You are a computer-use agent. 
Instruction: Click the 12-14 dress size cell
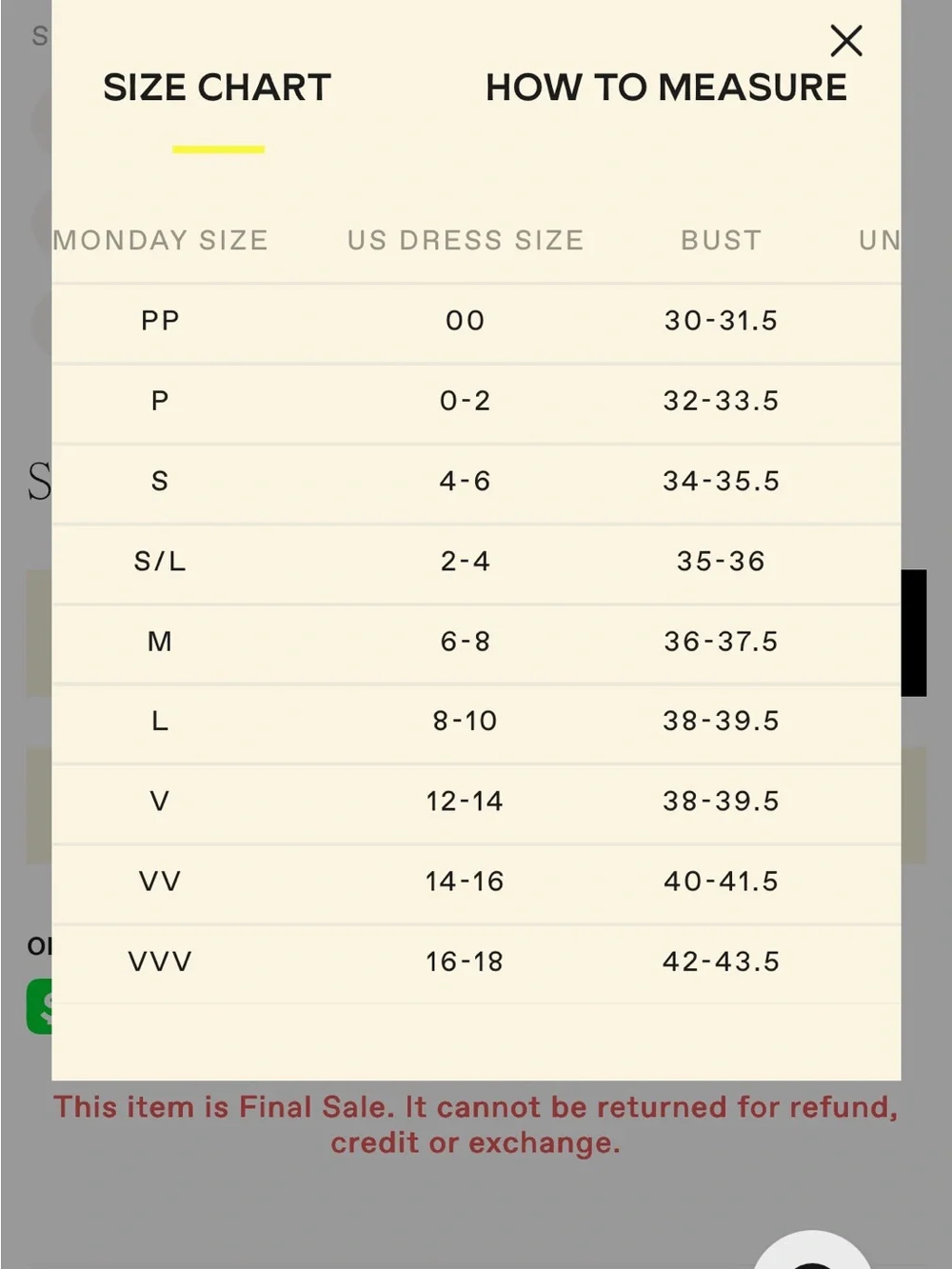[x=465, y=802]
